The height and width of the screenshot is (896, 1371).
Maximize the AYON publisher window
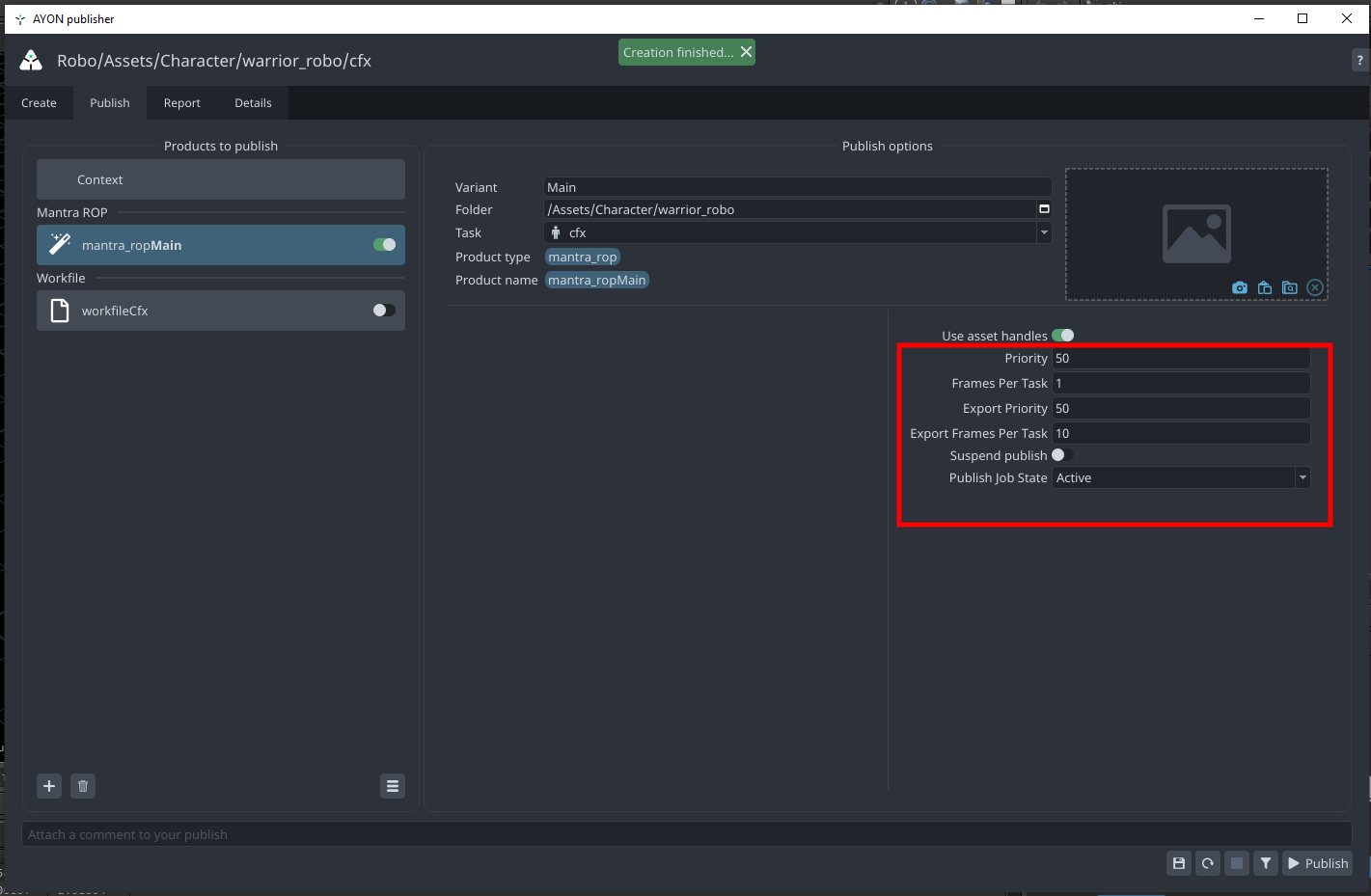click(x=1302, y=18)
